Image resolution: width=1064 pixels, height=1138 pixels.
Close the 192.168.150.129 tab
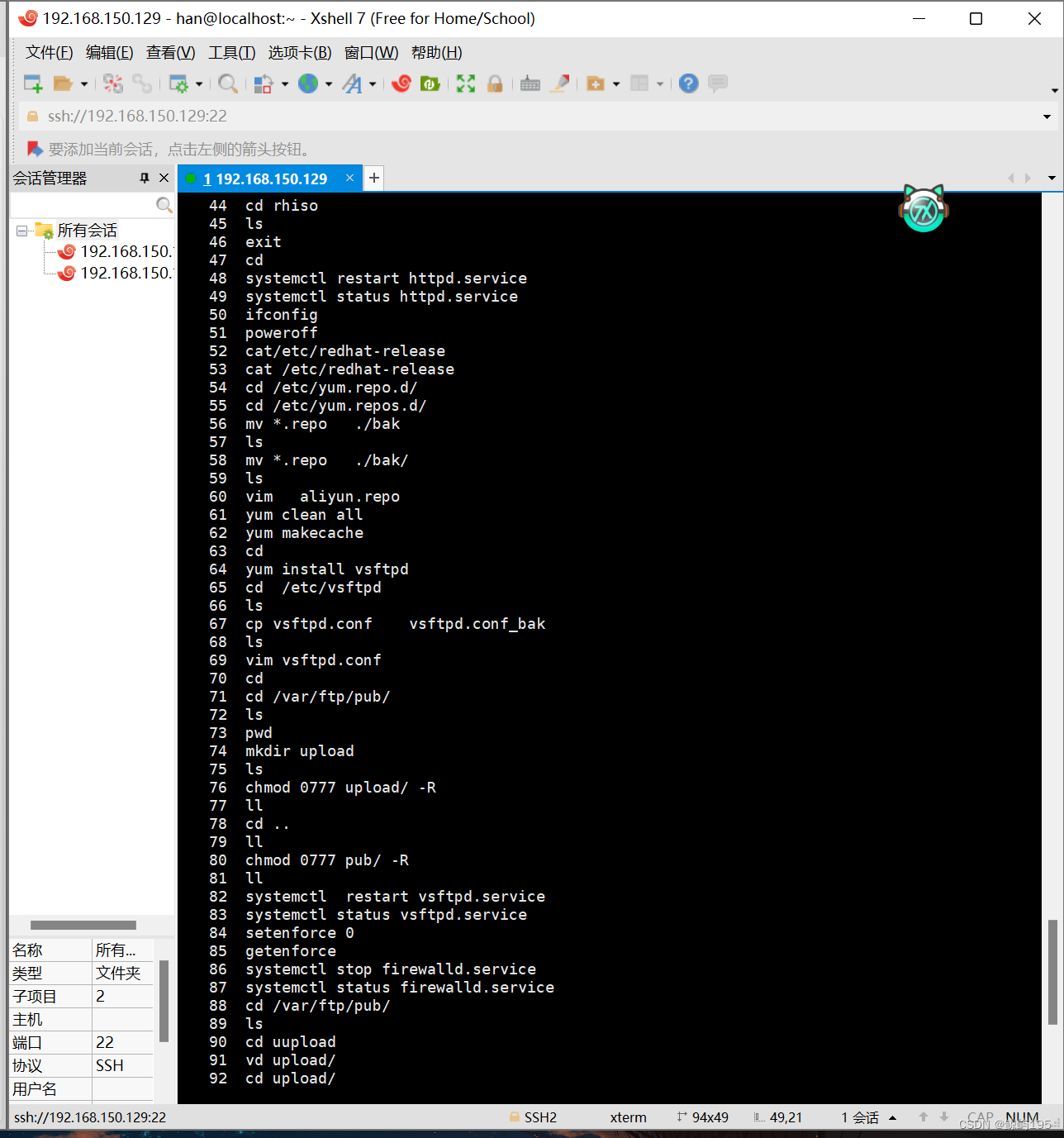point(349,178)
